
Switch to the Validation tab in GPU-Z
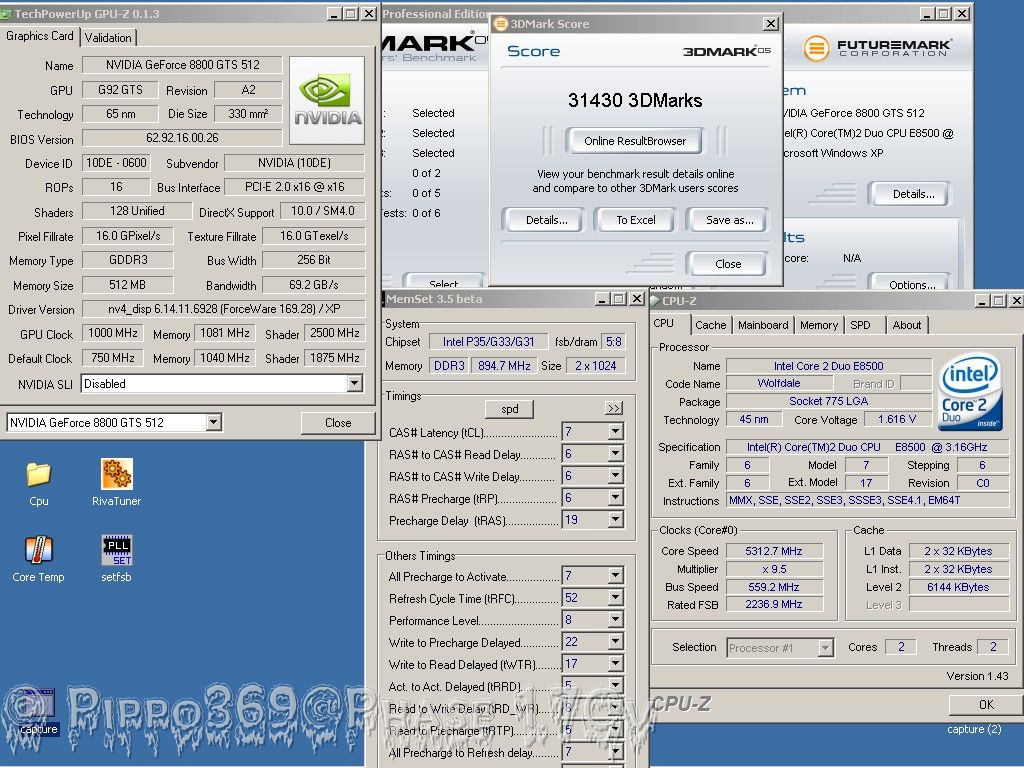click(108, 37)
